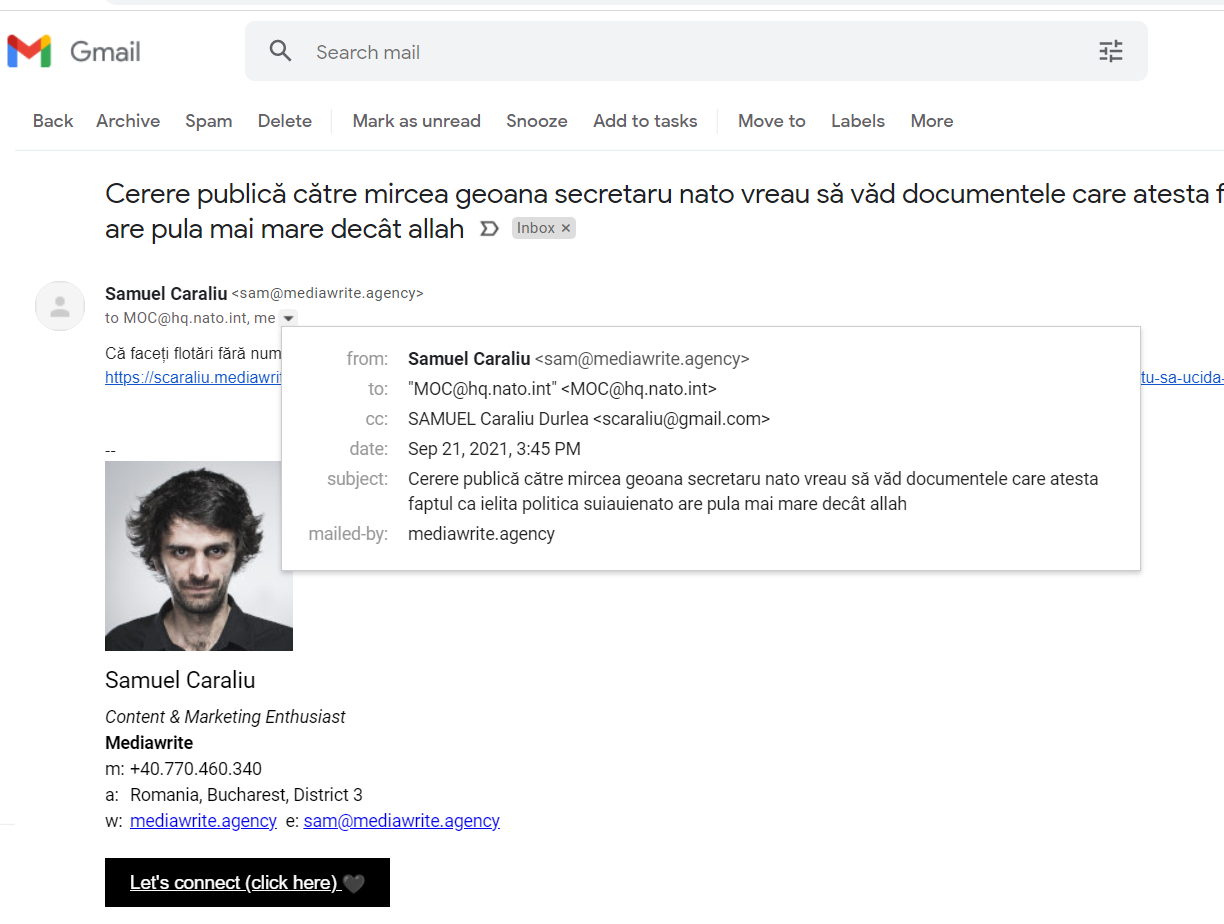This screenshot has width=1224, height=924.
Task: Click Content & Marketing Enthusiast title text
Action: point(225,717)
